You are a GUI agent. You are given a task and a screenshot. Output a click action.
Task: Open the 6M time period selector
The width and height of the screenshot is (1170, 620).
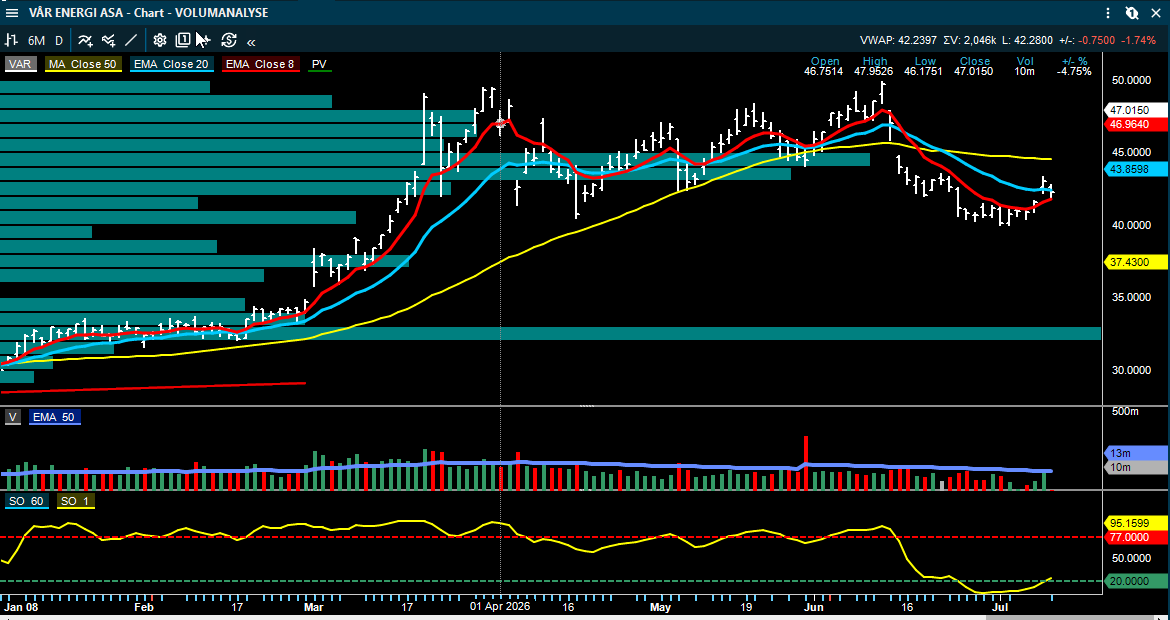click(37, 40)
